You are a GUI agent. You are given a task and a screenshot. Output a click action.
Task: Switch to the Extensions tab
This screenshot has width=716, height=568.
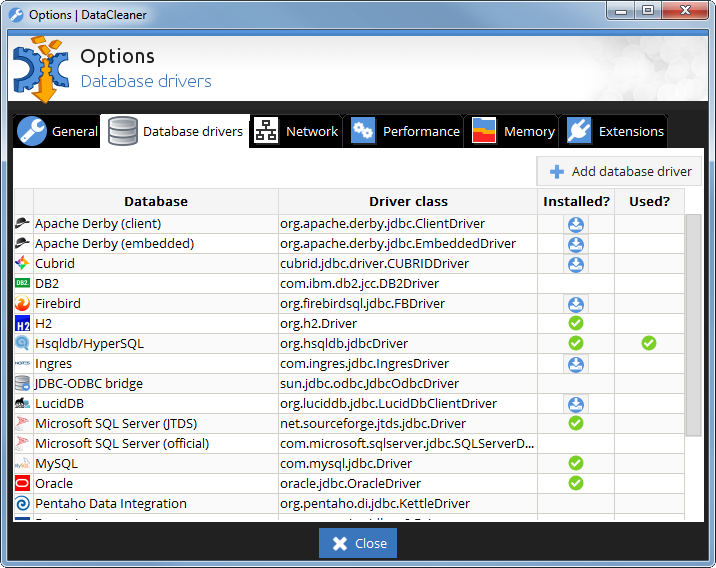(614, 131)
